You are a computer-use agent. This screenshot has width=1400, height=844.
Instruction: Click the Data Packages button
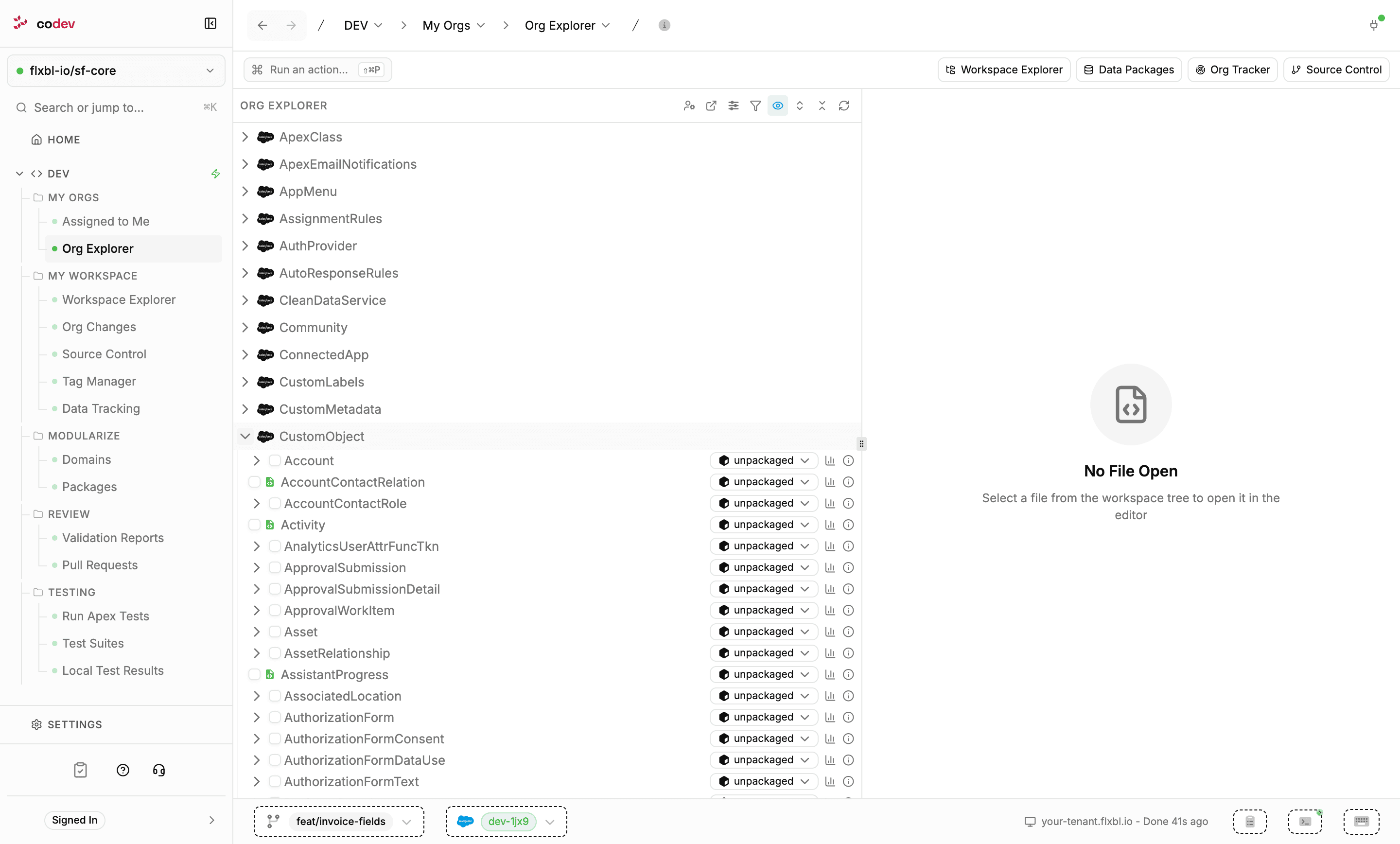[x=1128, y=70]
